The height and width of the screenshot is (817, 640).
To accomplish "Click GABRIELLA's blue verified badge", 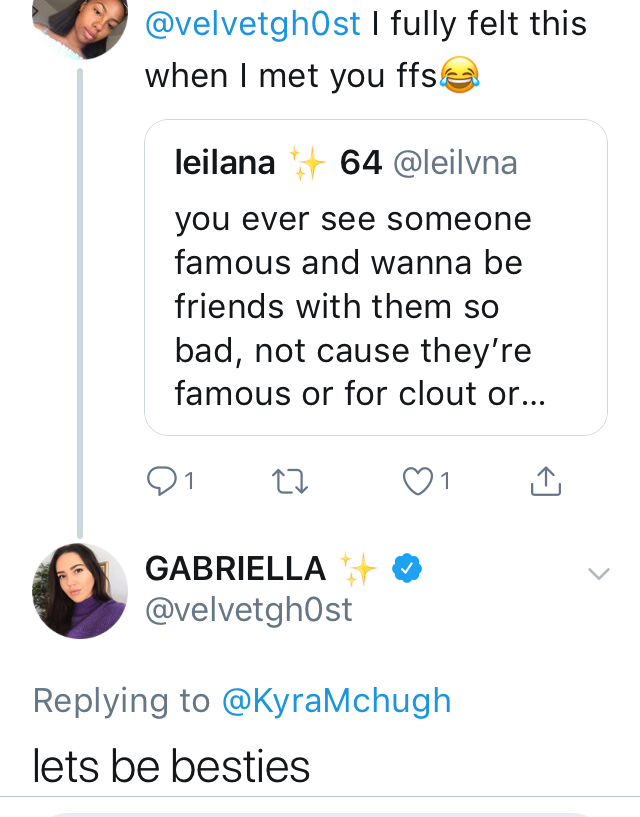I will pos(405,569).
